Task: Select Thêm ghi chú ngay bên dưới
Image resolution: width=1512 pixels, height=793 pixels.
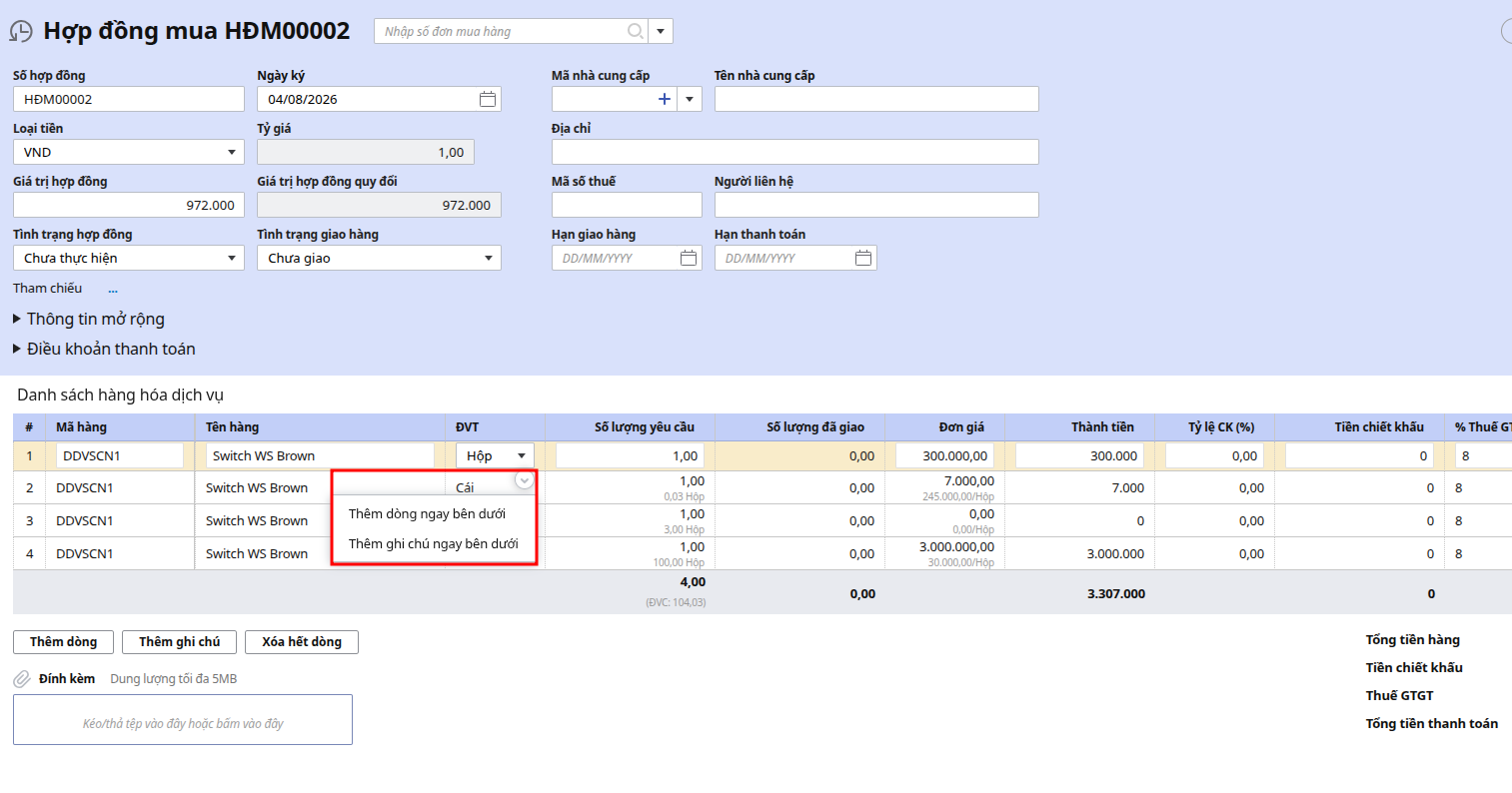Action: (434, 543)
